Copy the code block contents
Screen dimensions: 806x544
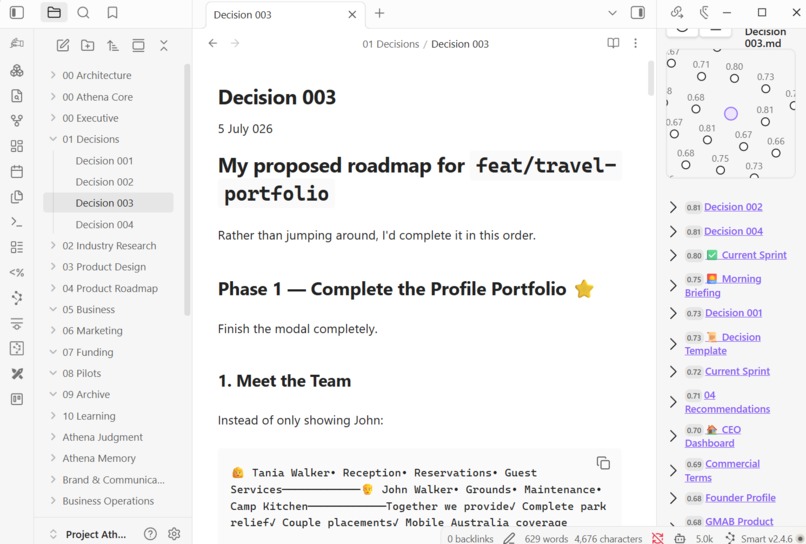(603, 463)
